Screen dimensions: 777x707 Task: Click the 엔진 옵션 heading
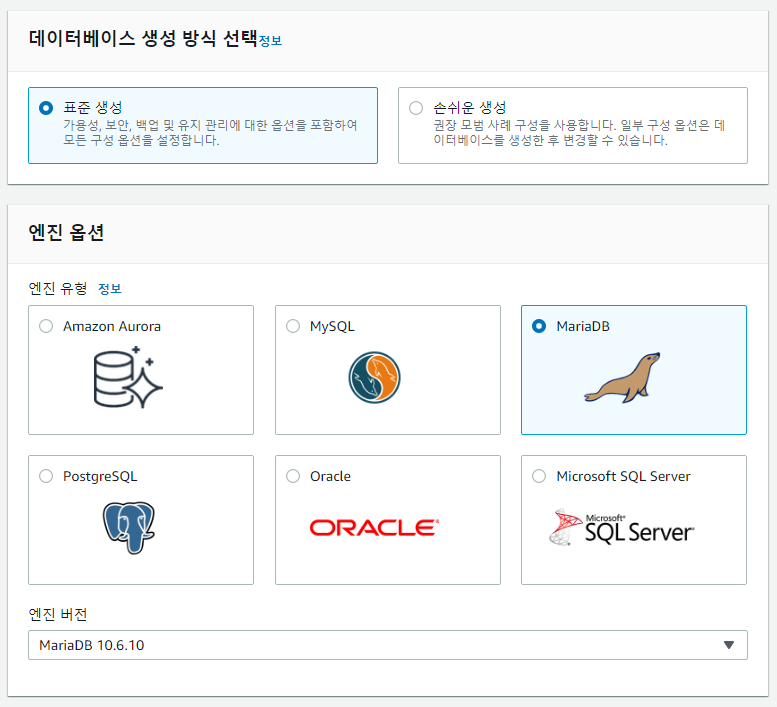point(66,232)
